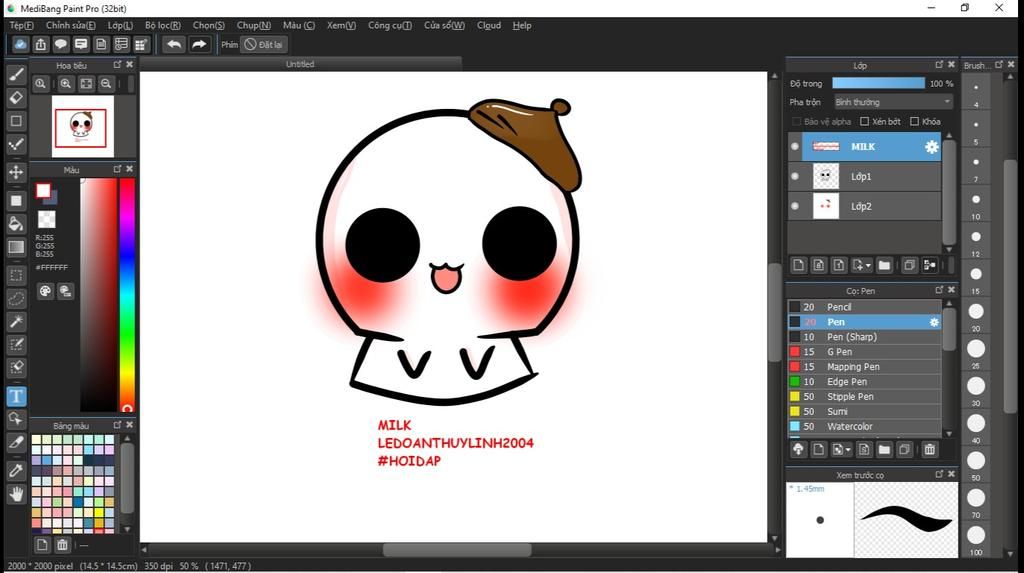This screenshot has height=573, width=1024.
Task: Create new layer in Lớp panel
Action: click(798, 265)
